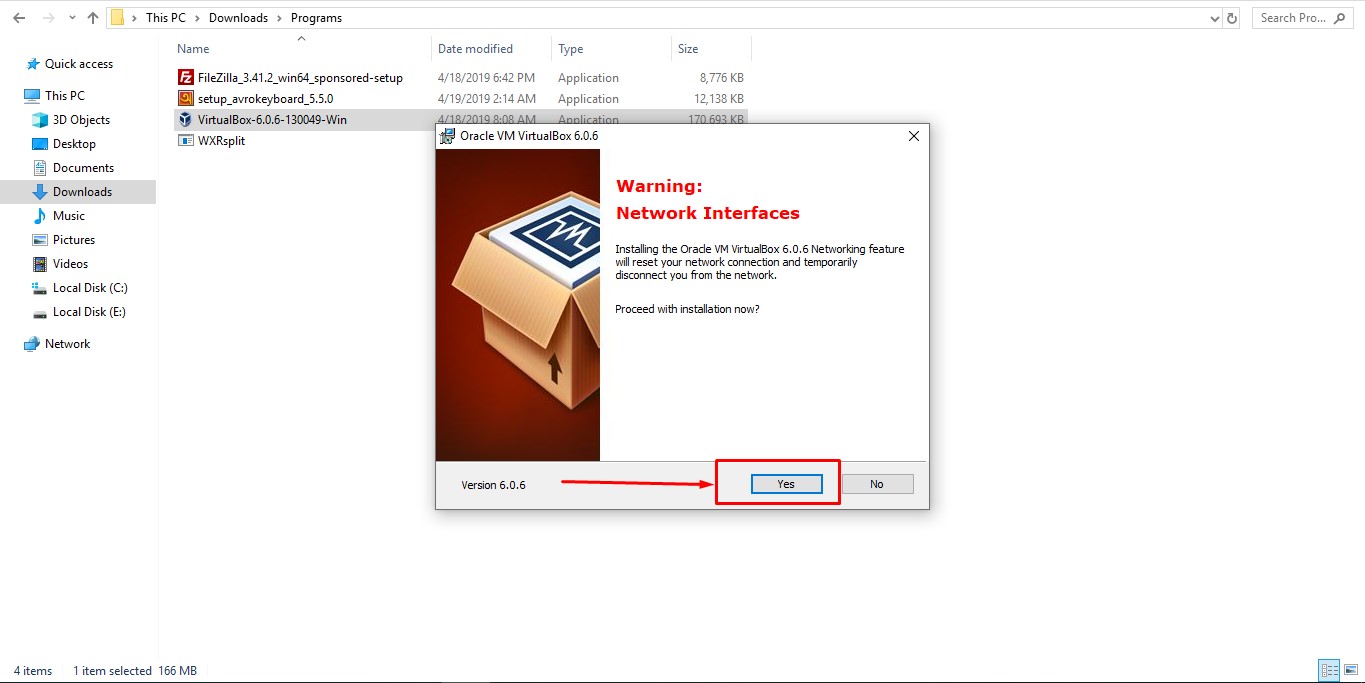Screen dimensions: 1365x683
Task: Click the Network icon
Action: [32, 344]
